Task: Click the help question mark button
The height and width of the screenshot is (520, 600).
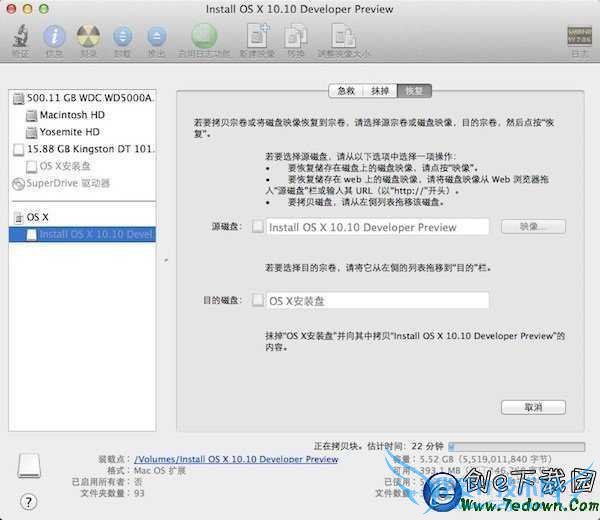Action: pos(28,502)
